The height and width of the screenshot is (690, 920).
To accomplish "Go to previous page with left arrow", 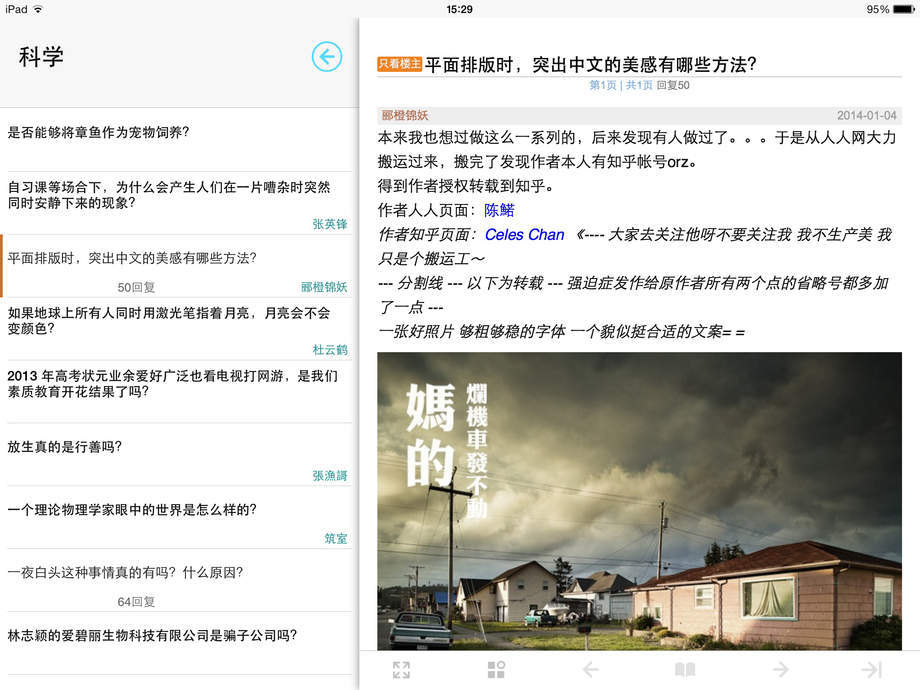I will pos(591,669).
